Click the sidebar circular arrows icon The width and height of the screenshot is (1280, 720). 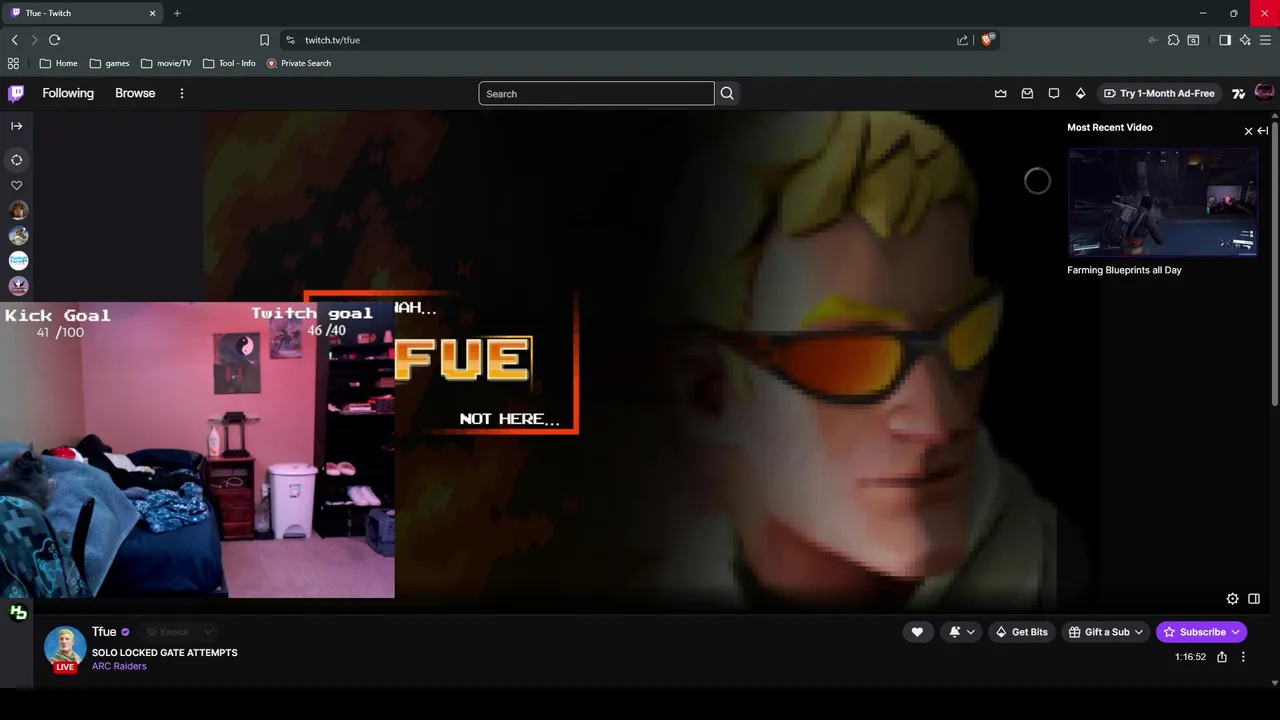16,160
